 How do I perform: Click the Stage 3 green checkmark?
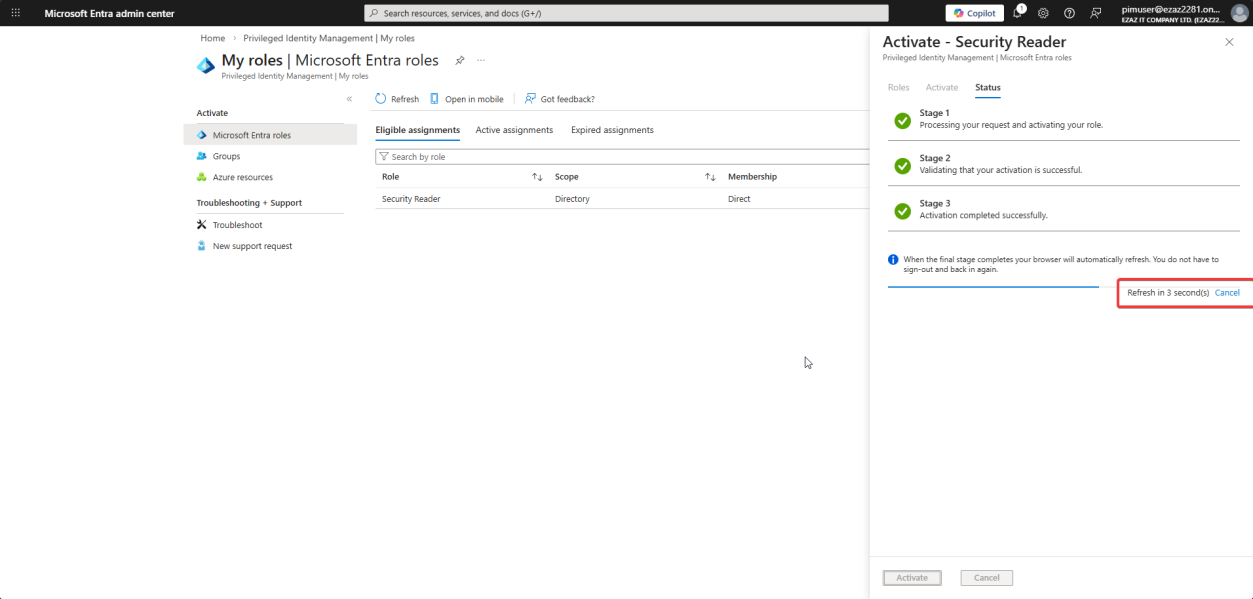coord(902,211)
